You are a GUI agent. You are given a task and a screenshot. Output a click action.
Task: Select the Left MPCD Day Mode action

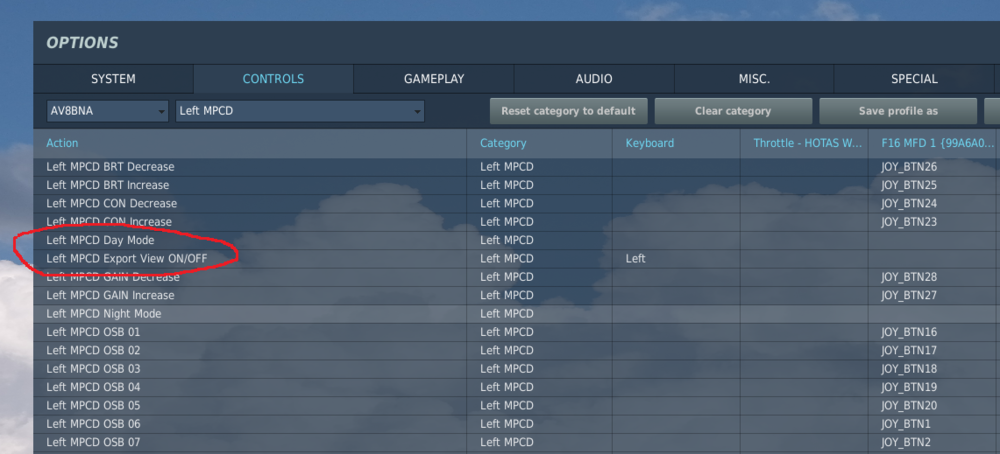[x=250, y=240]
